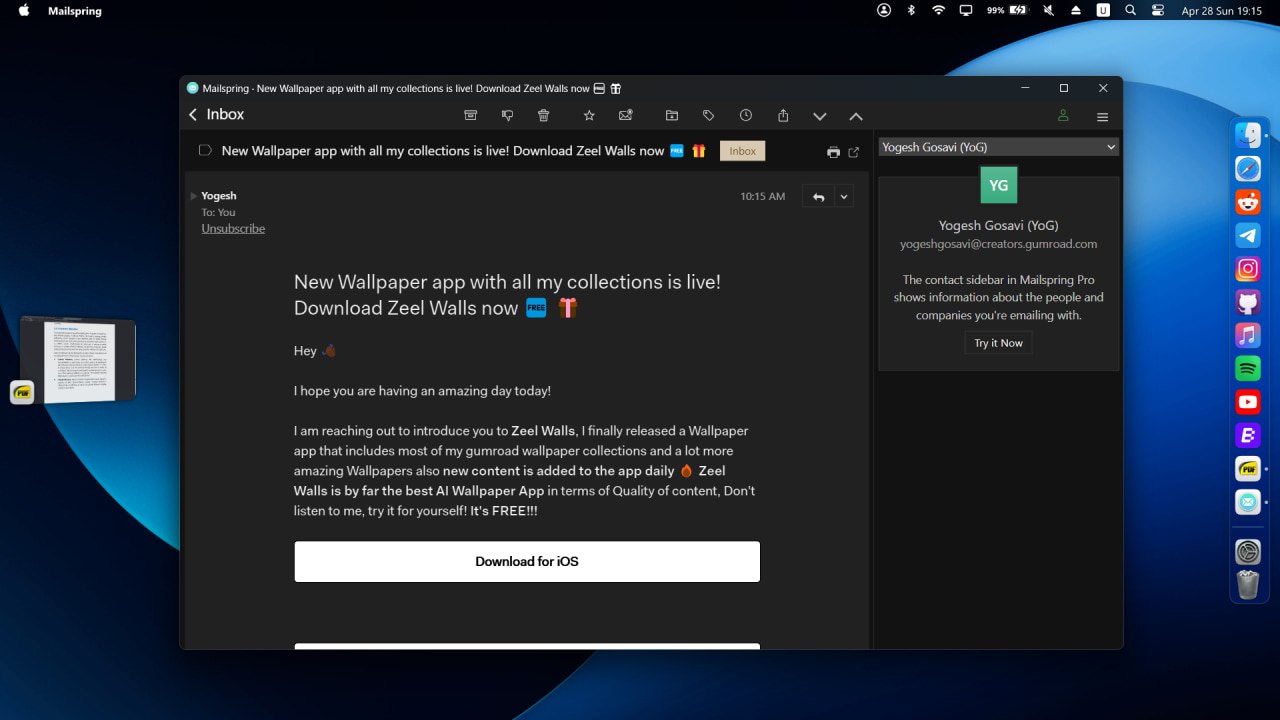Open Control Center toggles icon
1280x720 pixels.
[x=1158, y=10]
